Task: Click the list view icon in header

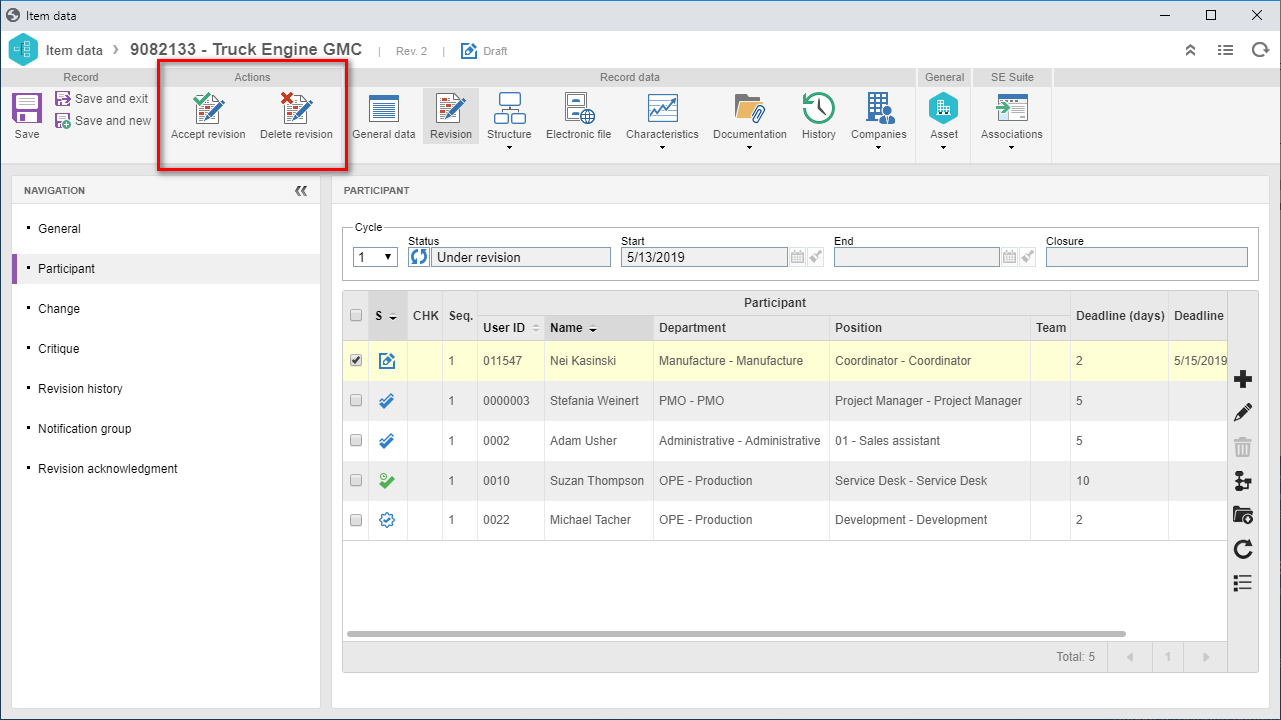Action: click(1225, 50)
